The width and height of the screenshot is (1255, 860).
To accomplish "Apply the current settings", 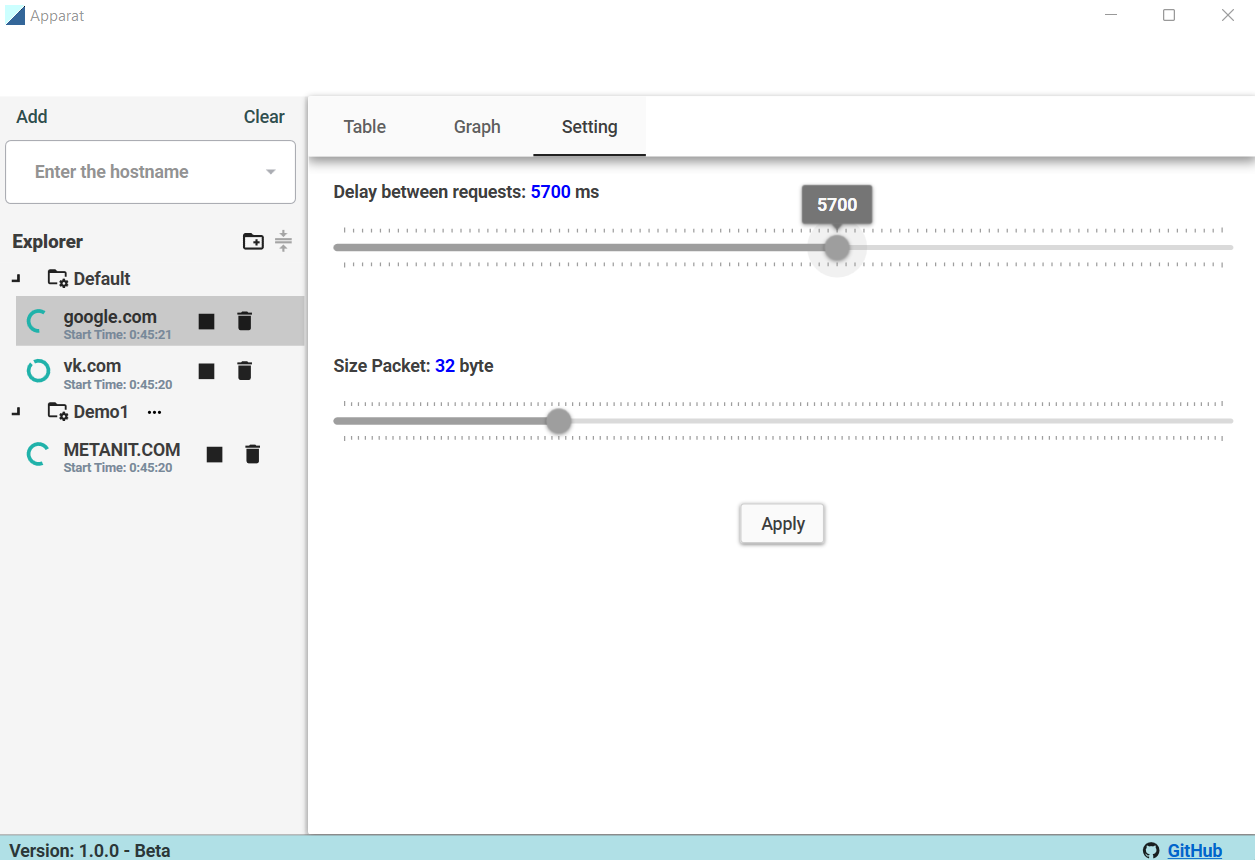I will pyautogui.click(x=781, y=523).
